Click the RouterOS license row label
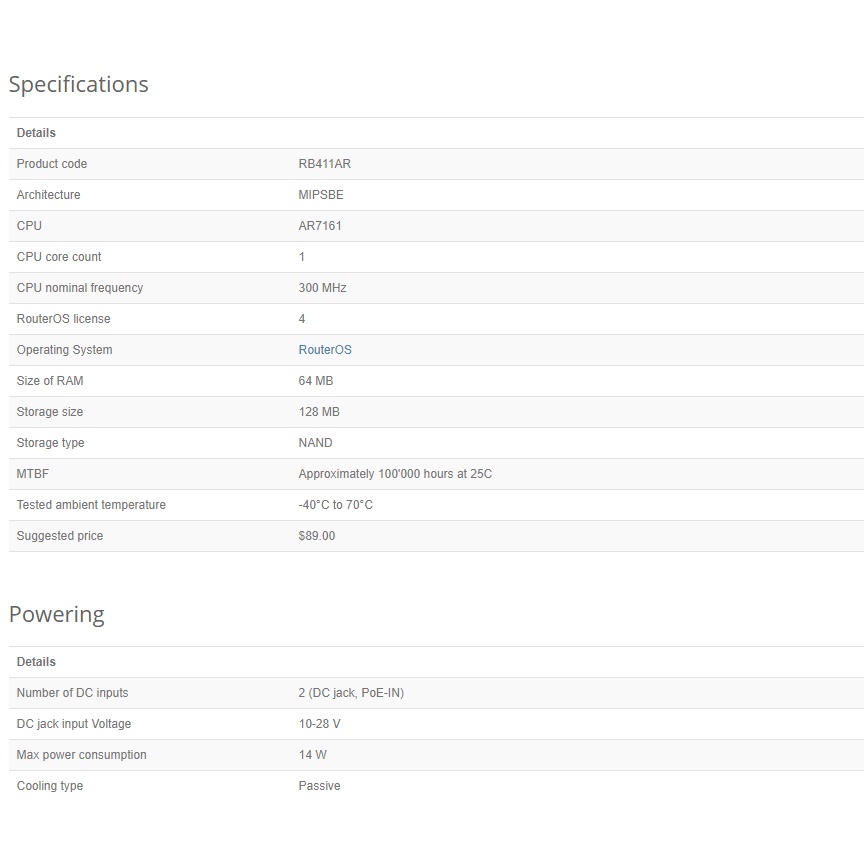 pyautogui.click(x=63, y=319)
